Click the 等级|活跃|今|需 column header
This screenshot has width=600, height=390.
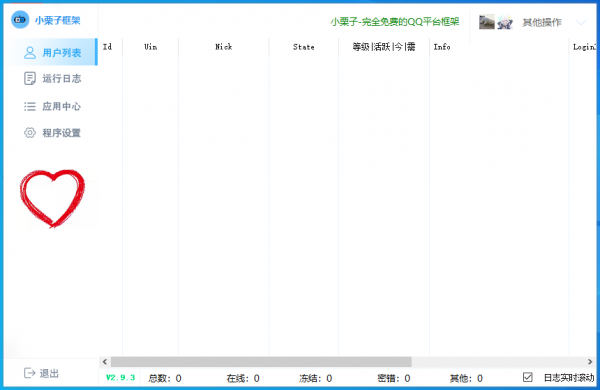tap(384, 47)
